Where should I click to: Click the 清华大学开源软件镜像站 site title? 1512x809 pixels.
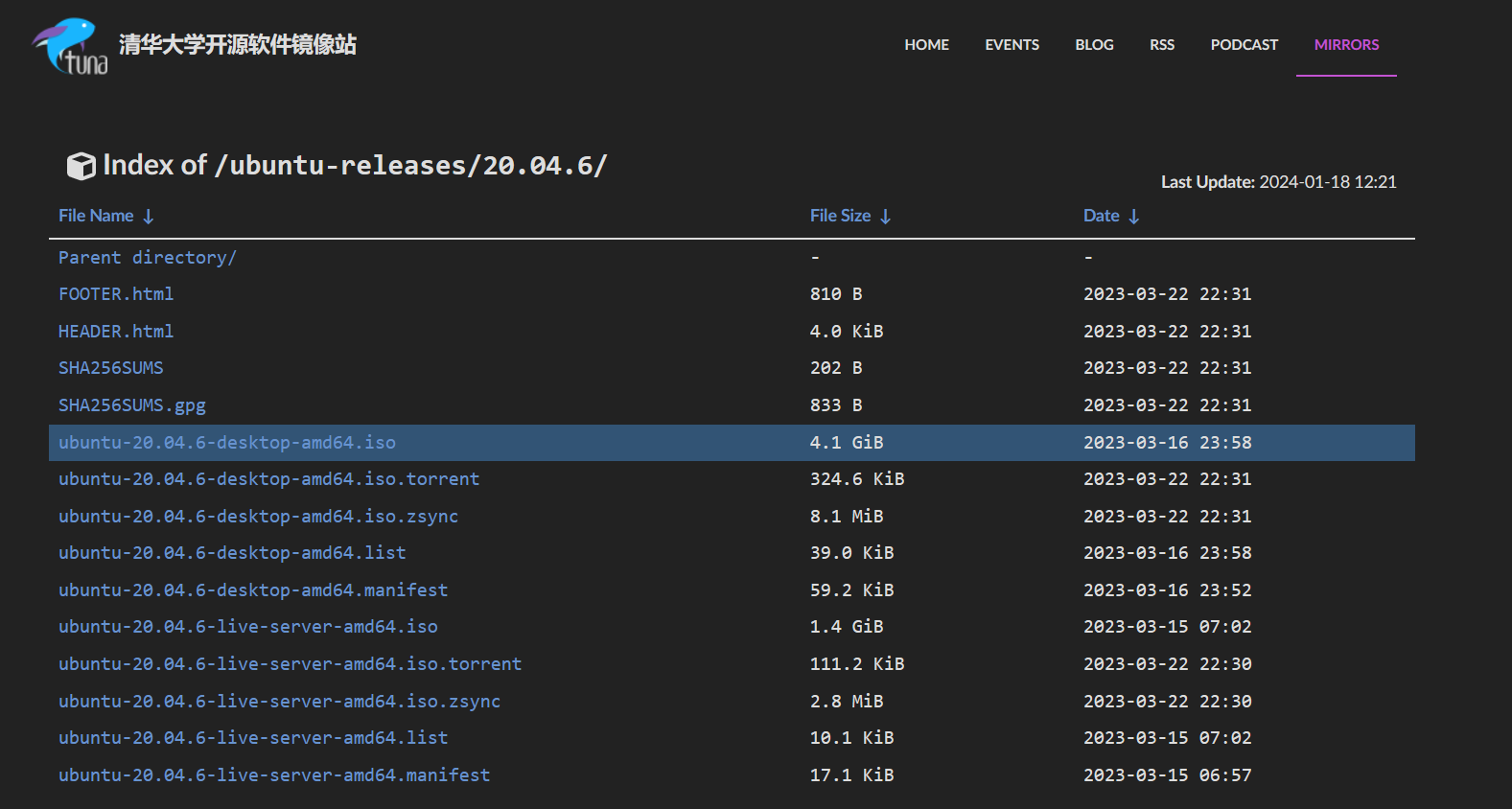238,45
